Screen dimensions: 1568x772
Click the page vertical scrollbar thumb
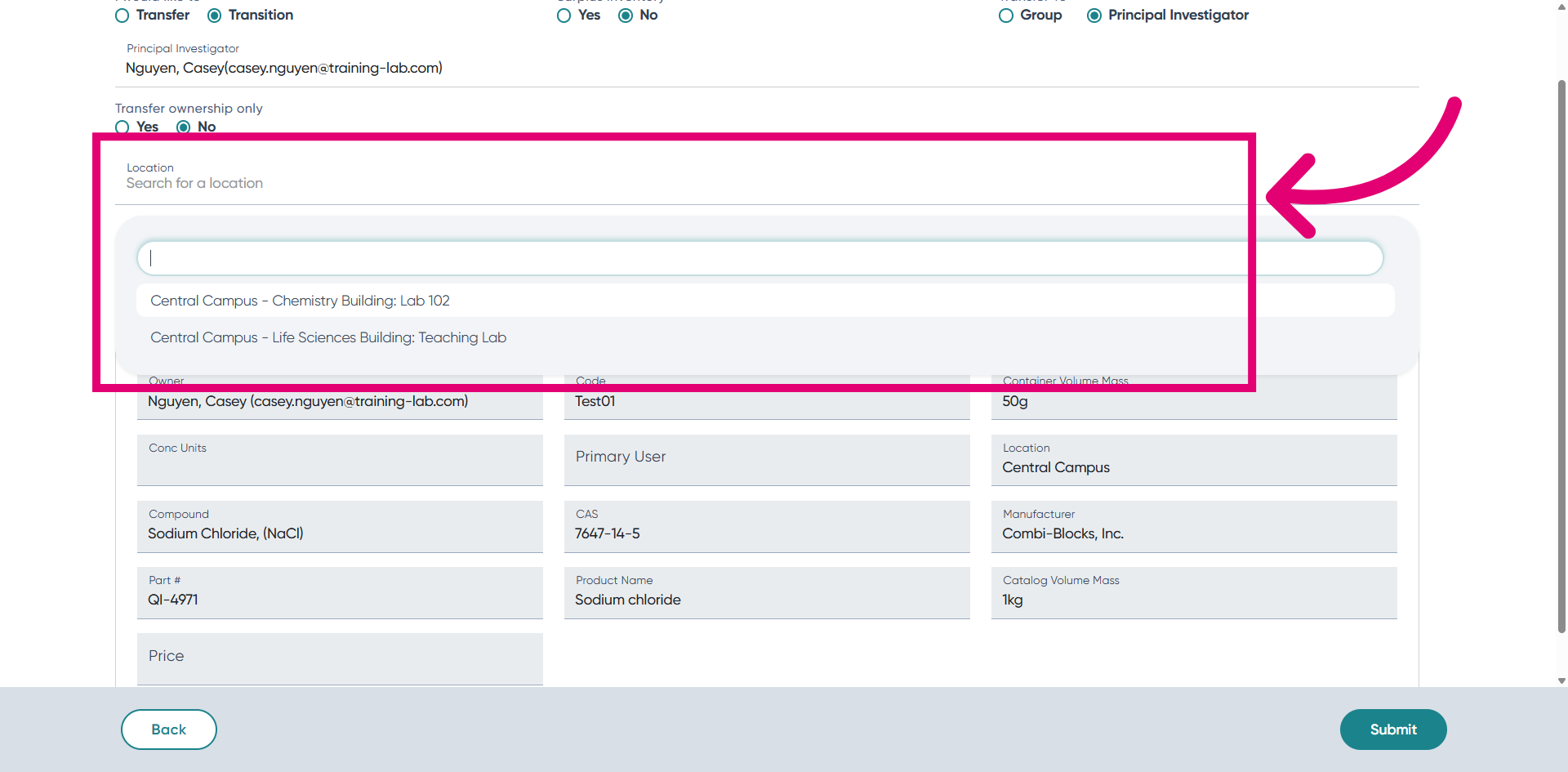click(1561, 355)
